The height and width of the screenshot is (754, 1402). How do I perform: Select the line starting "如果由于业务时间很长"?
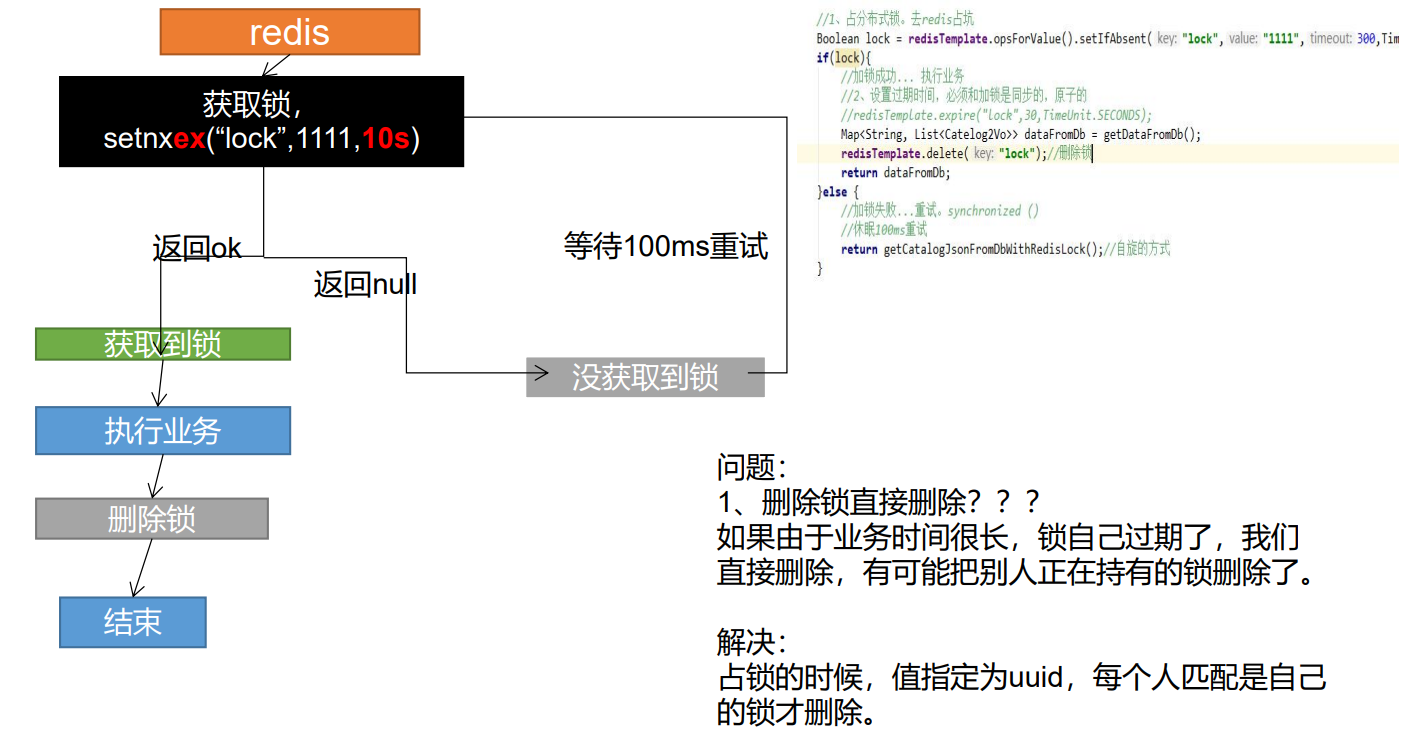(x=1008, y=538)
